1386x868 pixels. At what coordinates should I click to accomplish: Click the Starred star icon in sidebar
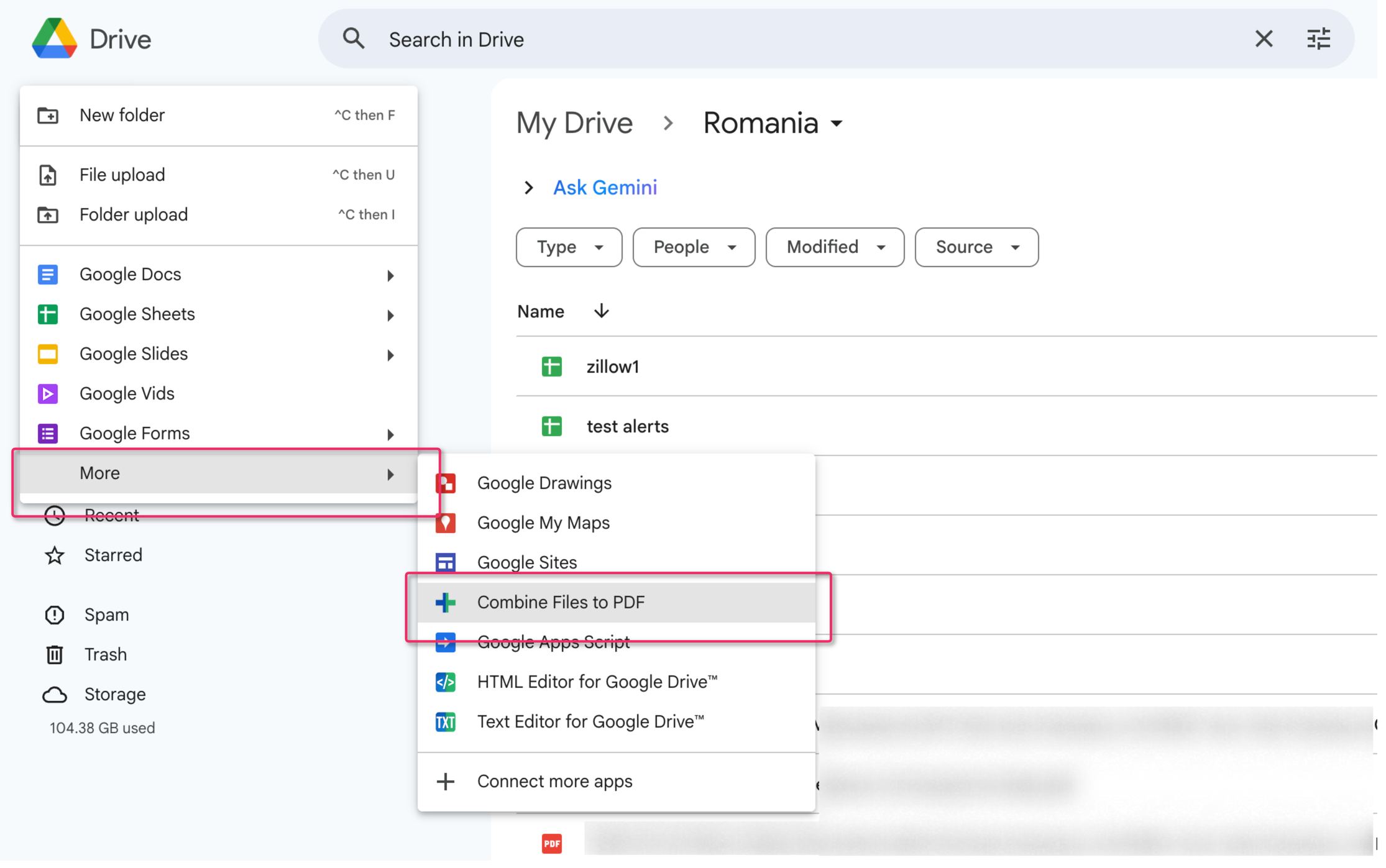(x=55, y=556)
